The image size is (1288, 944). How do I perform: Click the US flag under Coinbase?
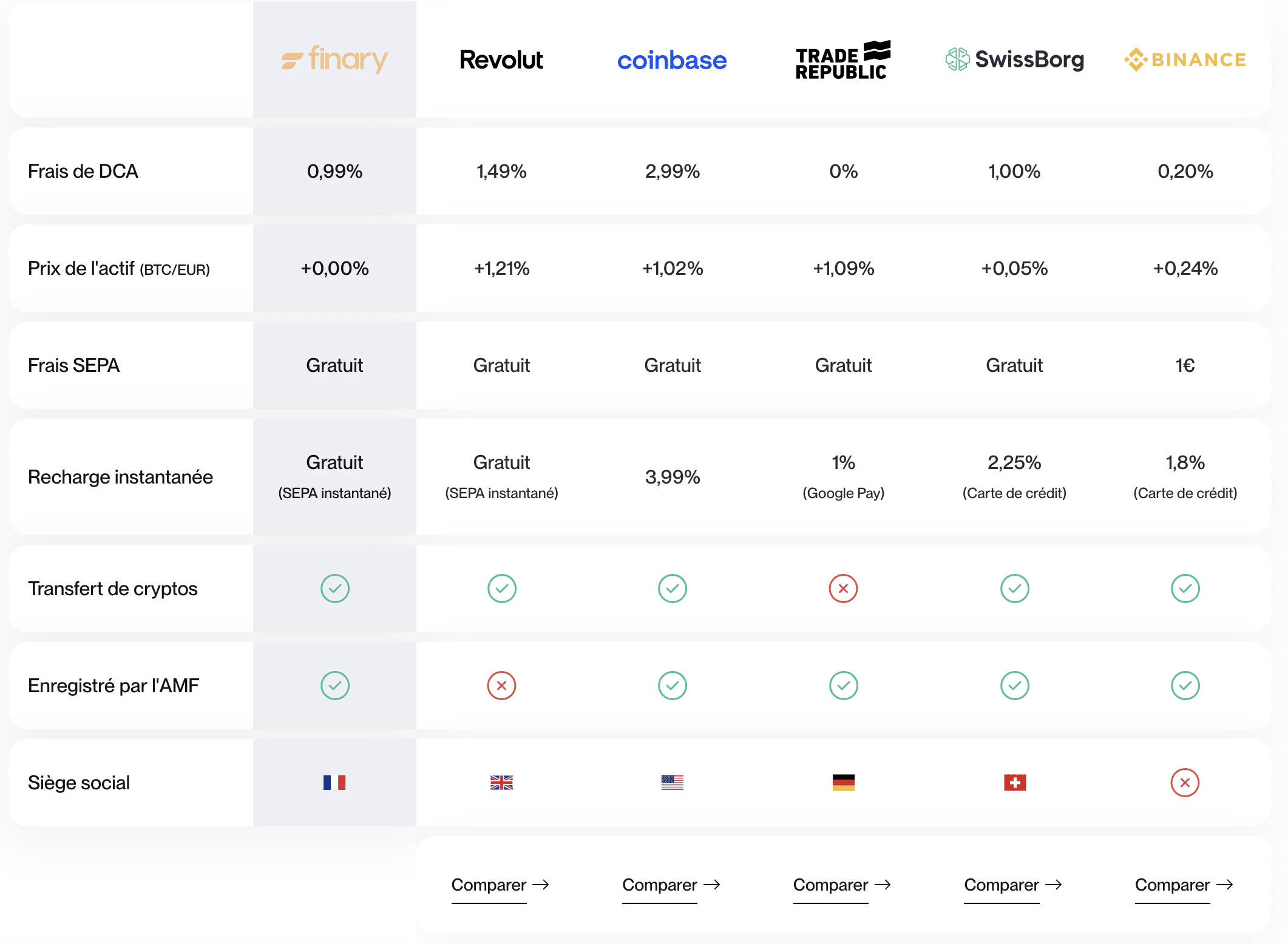[673, 783]
